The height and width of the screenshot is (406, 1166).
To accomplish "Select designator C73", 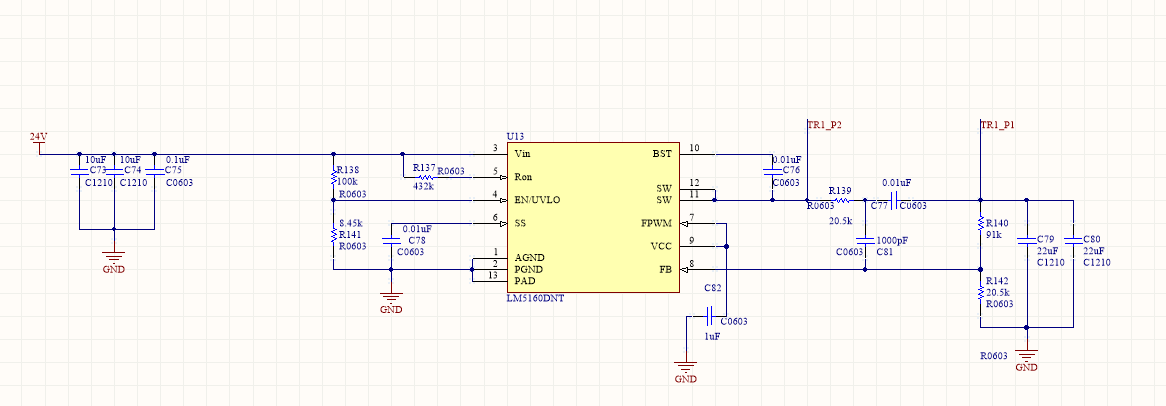I will [x=99, y=171].
